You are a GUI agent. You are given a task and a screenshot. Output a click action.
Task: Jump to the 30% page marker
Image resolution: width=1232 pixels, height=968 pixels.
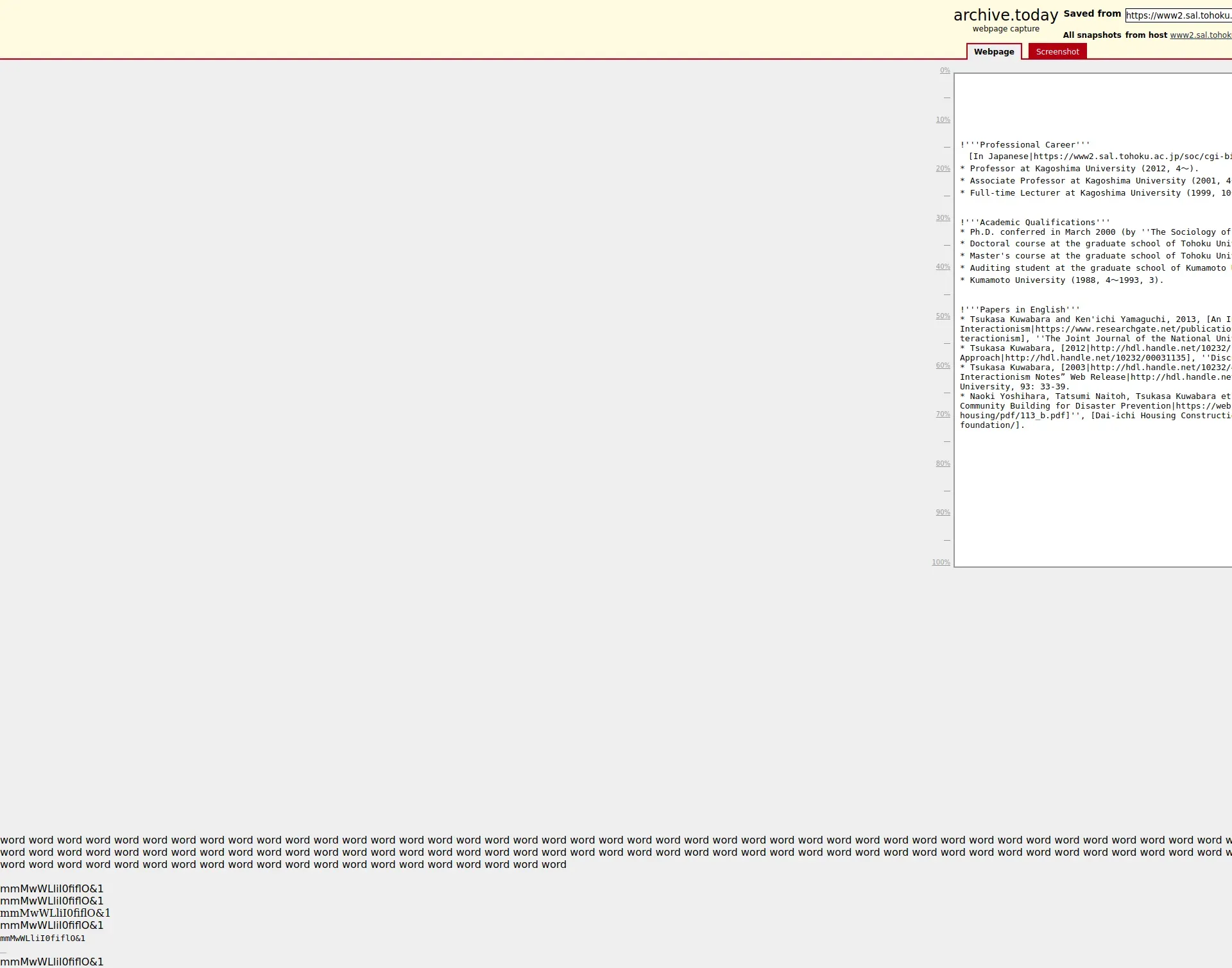[943, 218]
